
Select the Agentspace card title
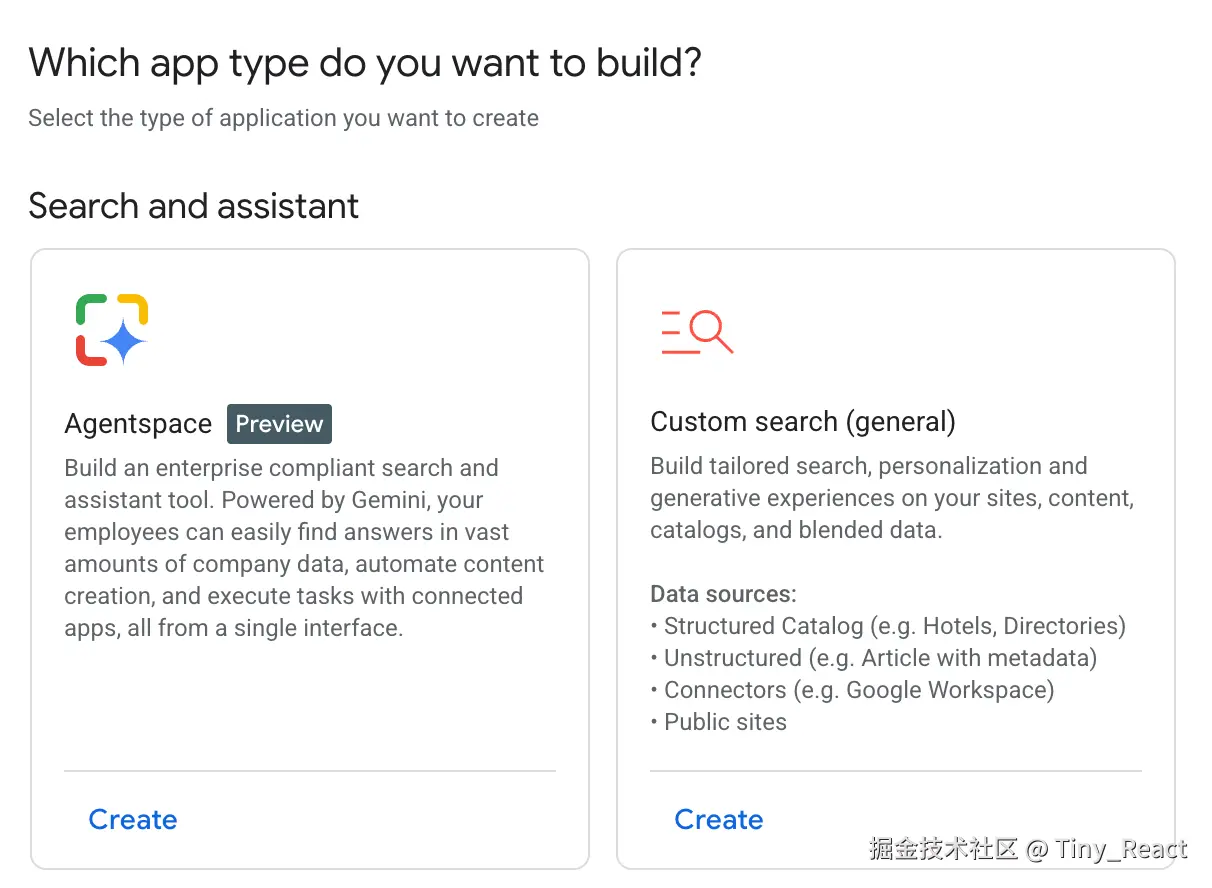click(x=138, y=424)
